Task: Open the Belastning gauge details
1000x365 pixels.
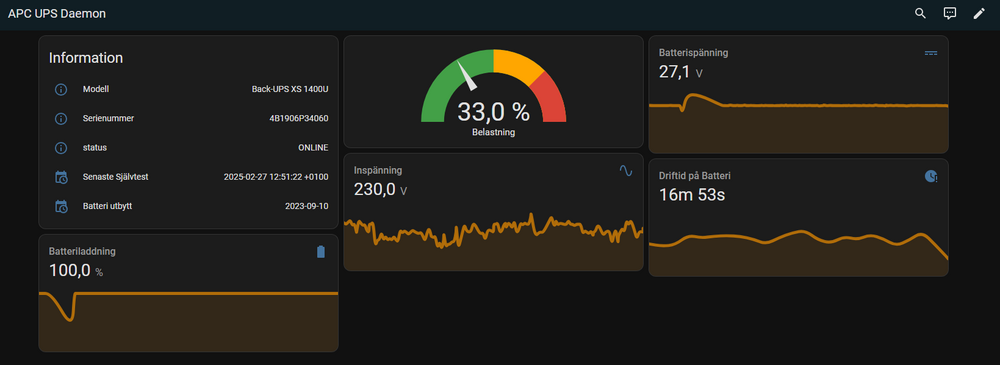Action: pyautogui.click(x=493, y=92)
